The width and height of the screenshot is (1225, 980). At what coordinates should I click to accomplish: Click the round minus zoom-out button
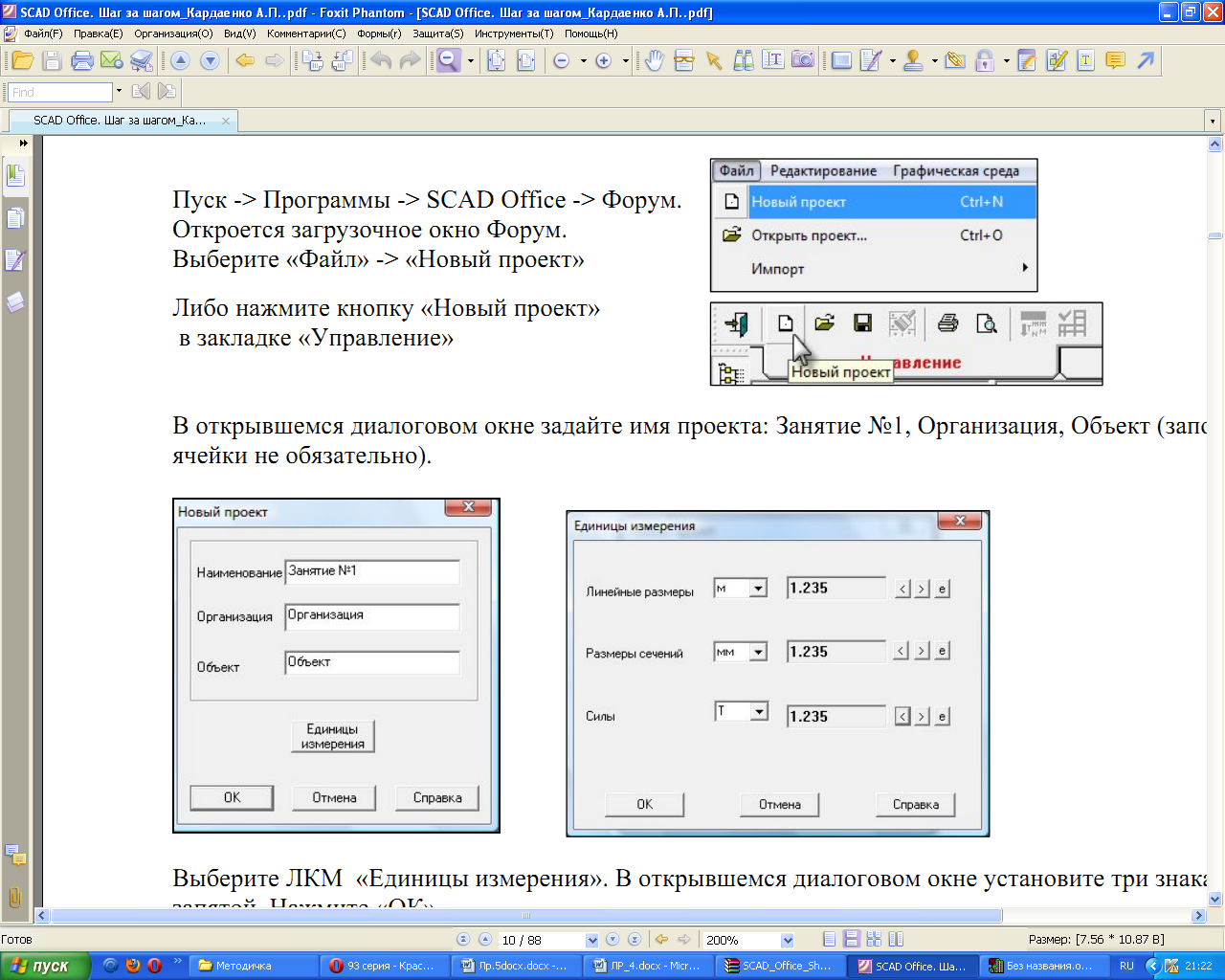[562, 60]
